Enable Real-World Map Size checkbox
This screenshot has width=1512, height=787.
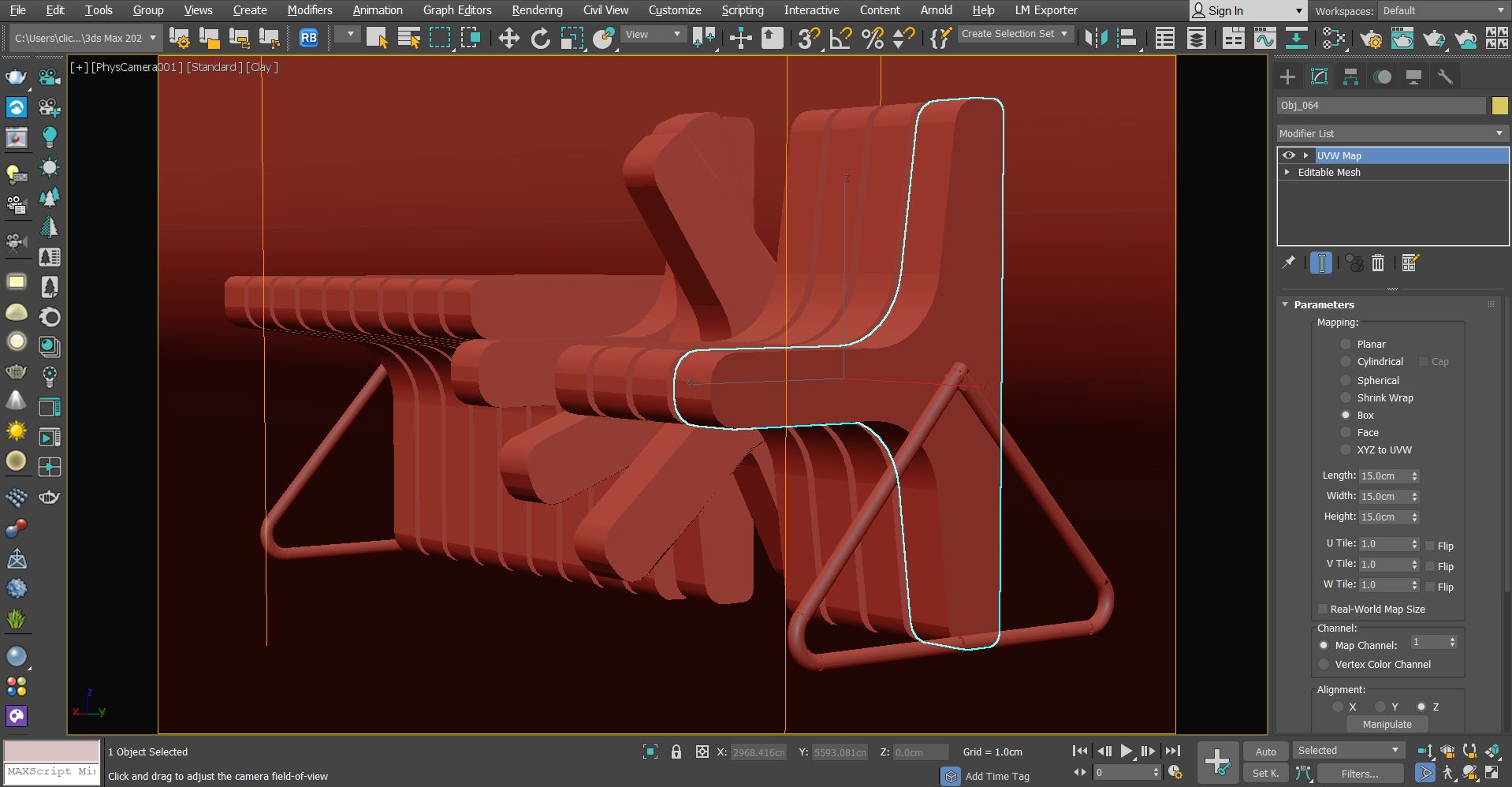click(x=1323, y=609)
